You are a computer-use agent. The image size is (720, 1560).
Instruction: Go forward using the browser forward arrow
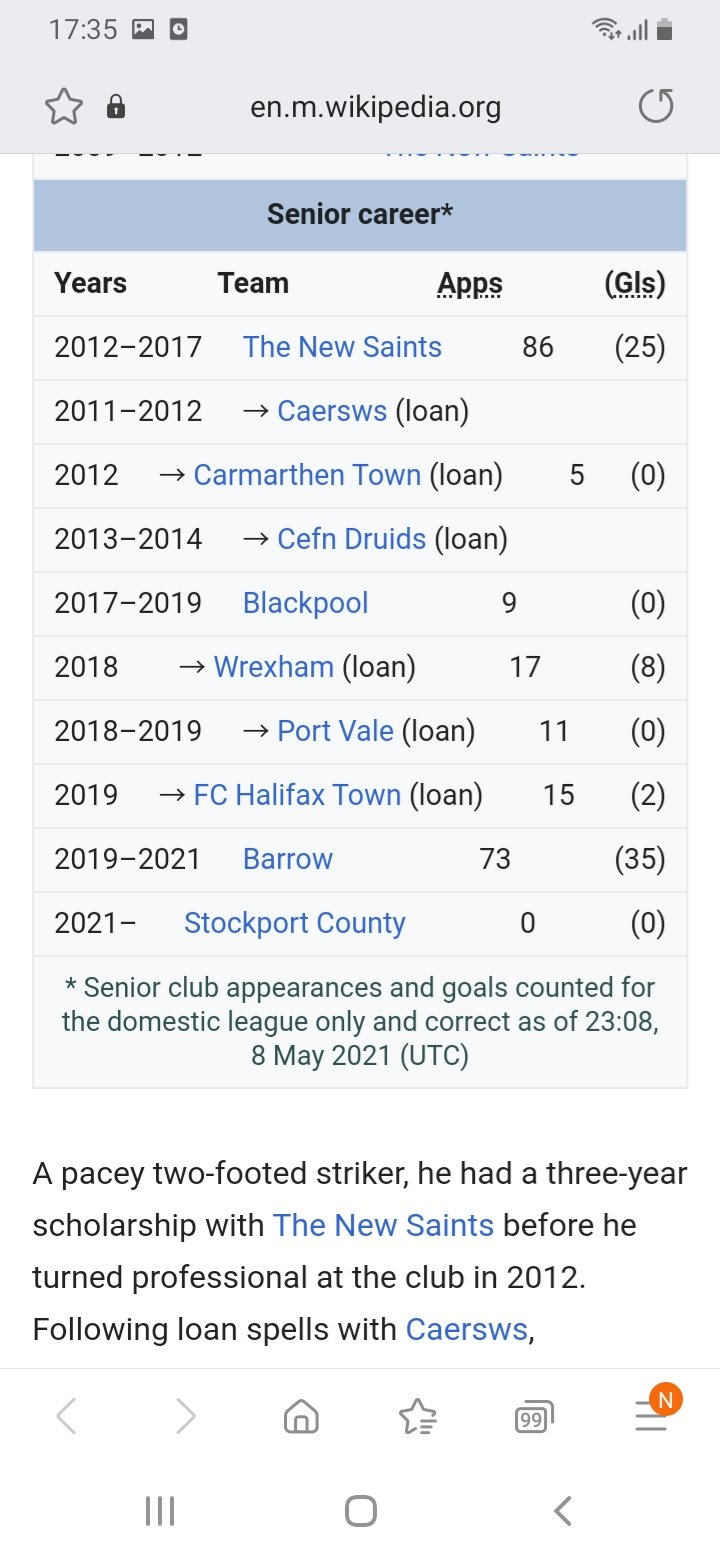click(186, 1416)
